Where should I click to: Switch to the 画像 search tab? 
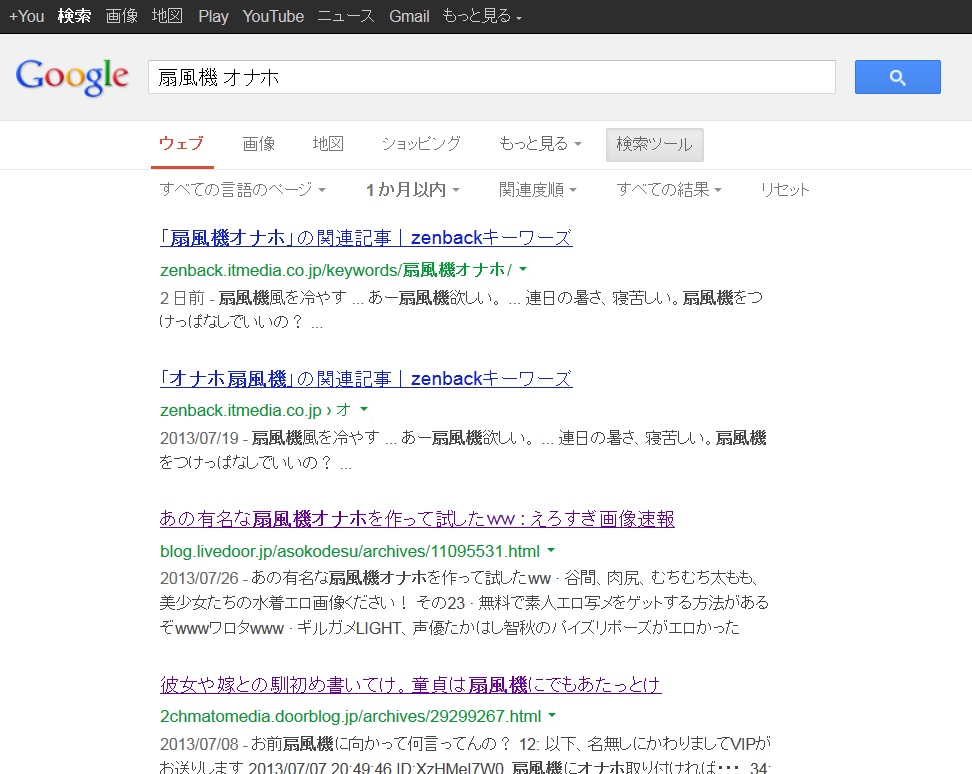tap(259, 144)
